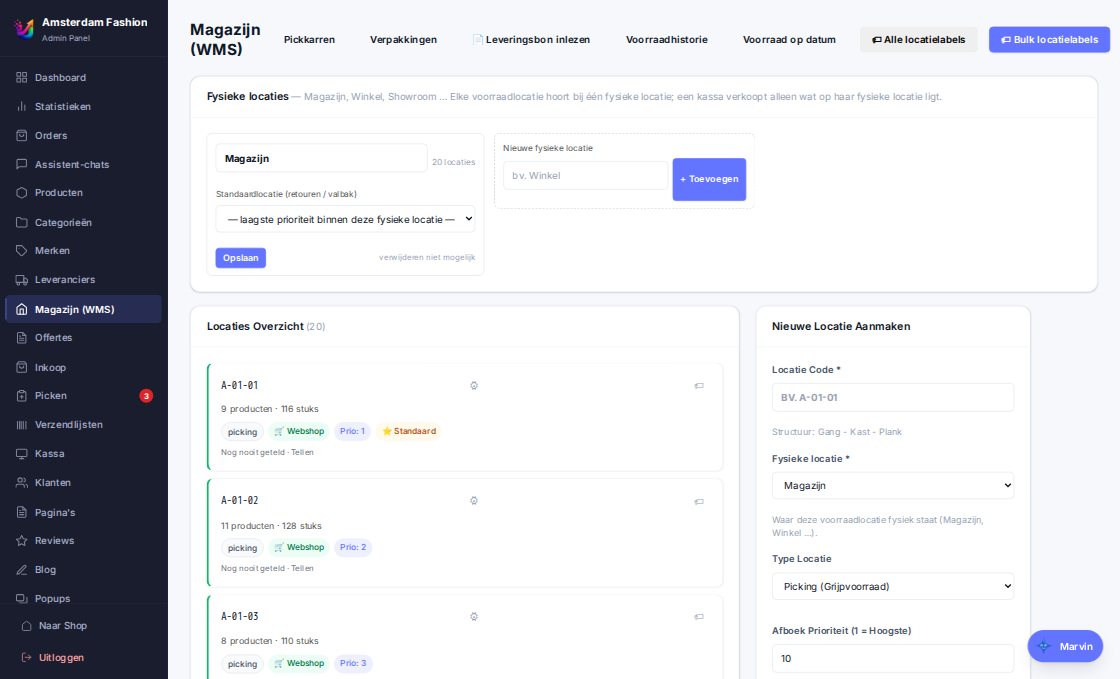Select the Leveringsbon inlezen tab
Image resolution: width=1120 pixels, height=679 pixels.
(x=531, y=40)
